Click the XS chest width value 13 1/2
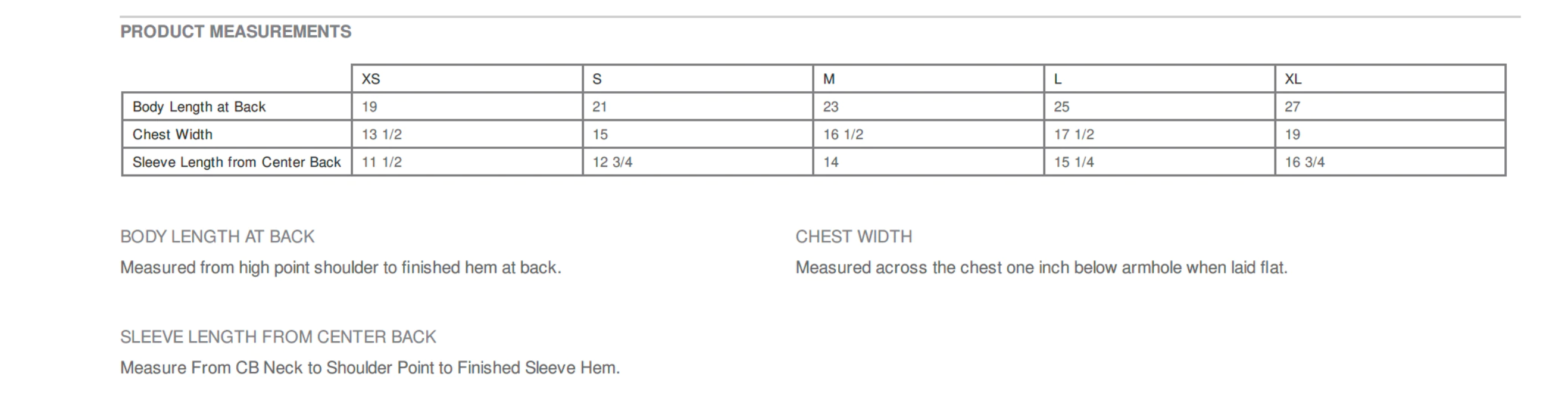 click(382, 134)
